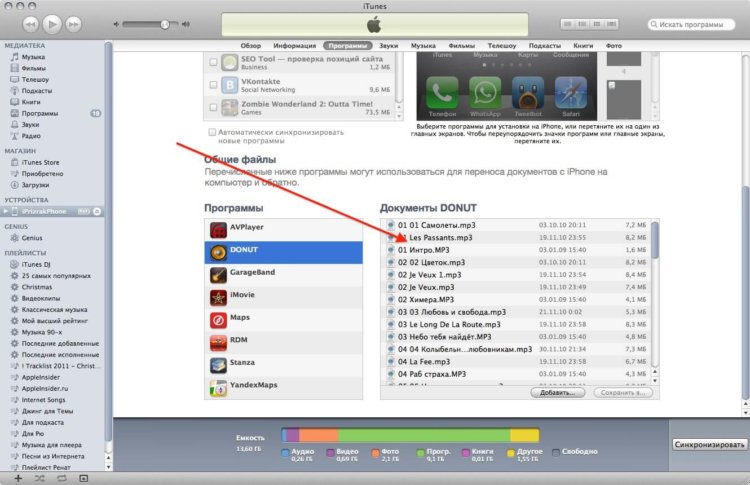Click the Сохранить в... button
750x485 pixels.
coord(623,393)
